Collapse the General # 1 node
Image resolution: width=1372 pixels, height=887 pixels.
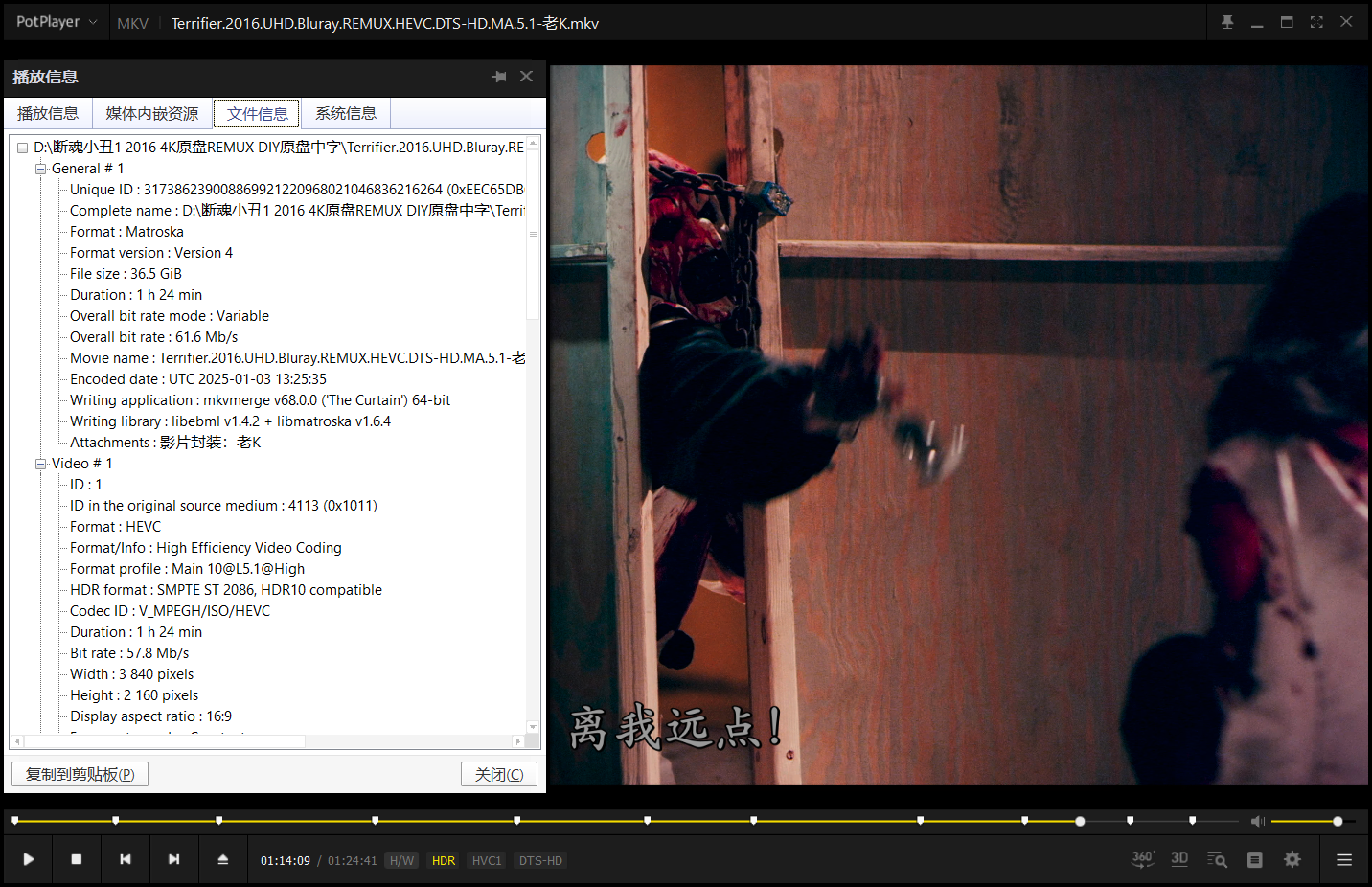click(x=40, y=169)
